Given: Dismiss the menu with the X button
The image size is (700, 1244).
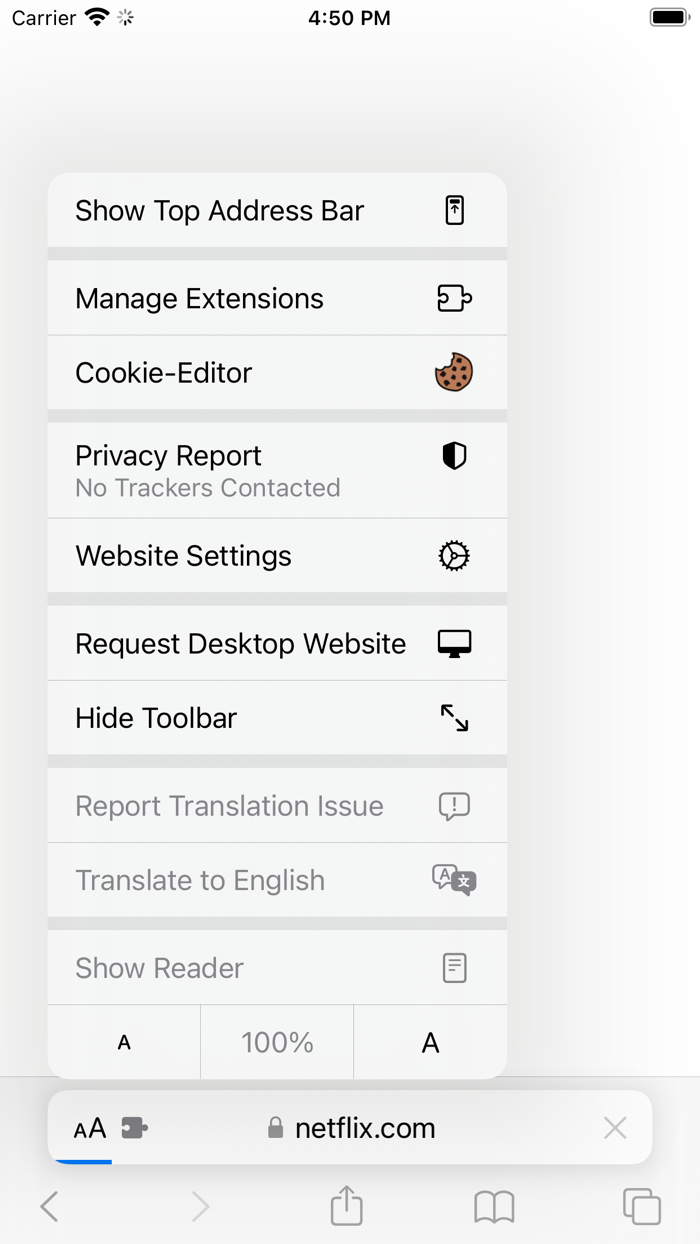Looking at the screenshot, I should tap(615, 1126).
